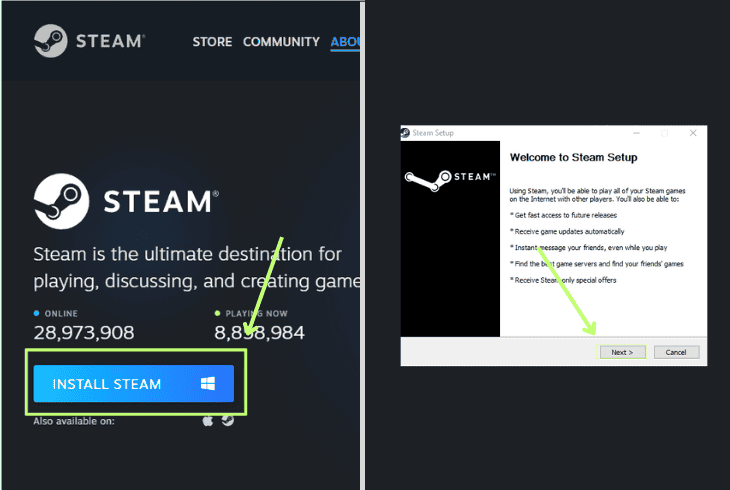Click 'Welcome to Steam Setup' heading
Viewport: 730px width, 490px height.
pos(574,157)
